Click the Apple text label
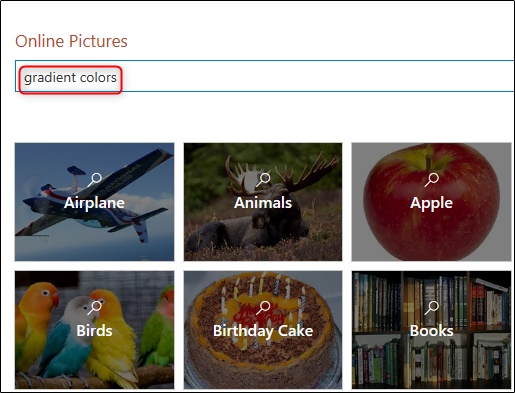515x393 pixels. pyautogui.click(x=431, y=203)
